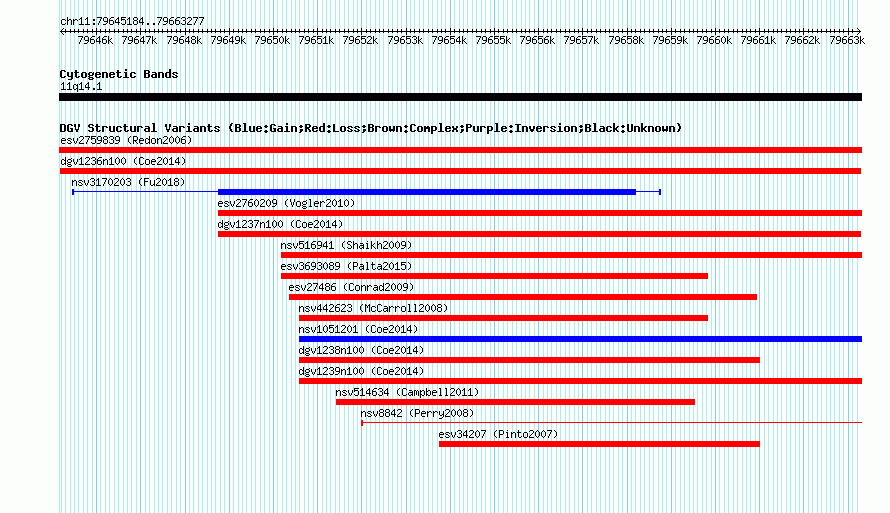
Task: Click the 79657k ruler tick label
Action: click(581, 40)
